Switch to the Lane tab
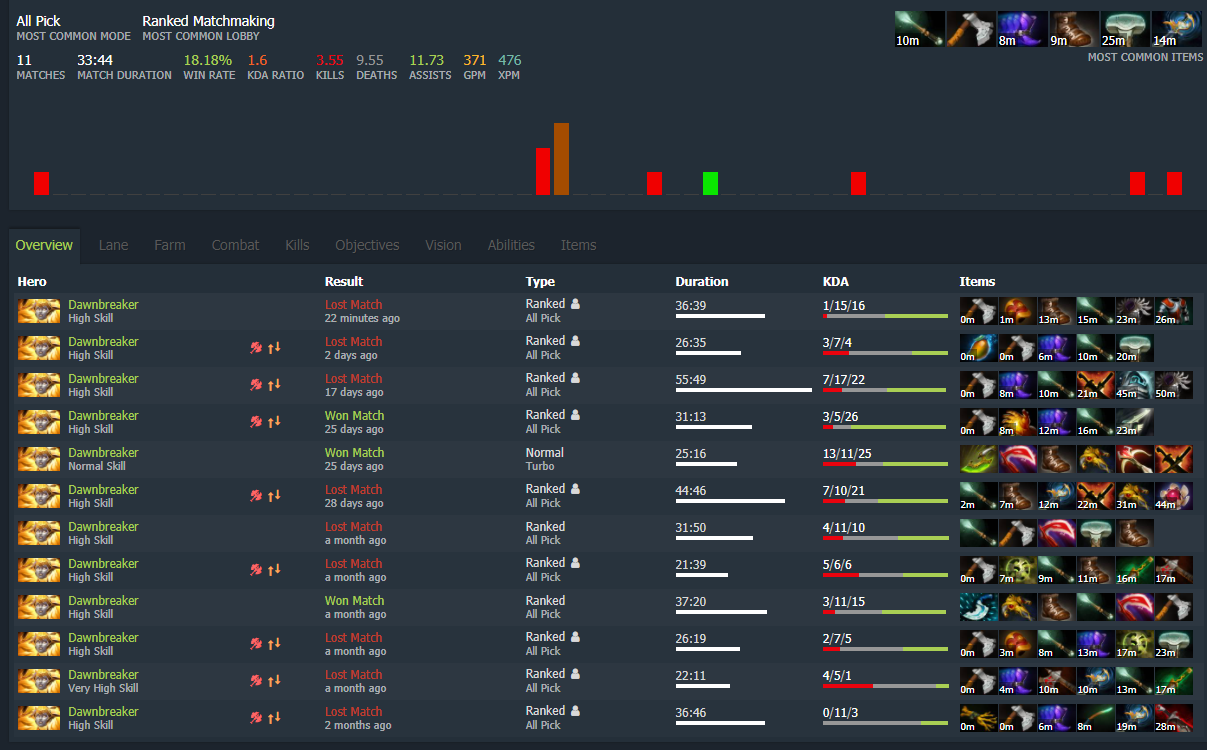The width and height of the screenshot is (1207, 750). [x=113, y=245]
